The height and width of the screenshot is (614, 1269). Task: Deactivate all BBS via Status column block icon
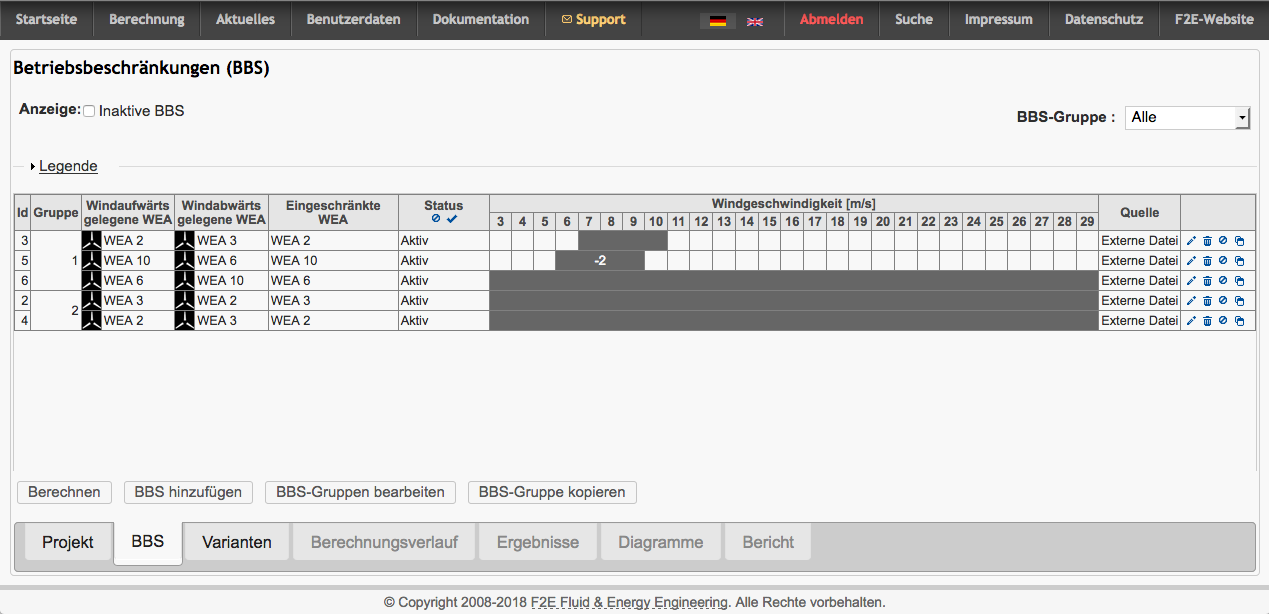tap(436, 218)
